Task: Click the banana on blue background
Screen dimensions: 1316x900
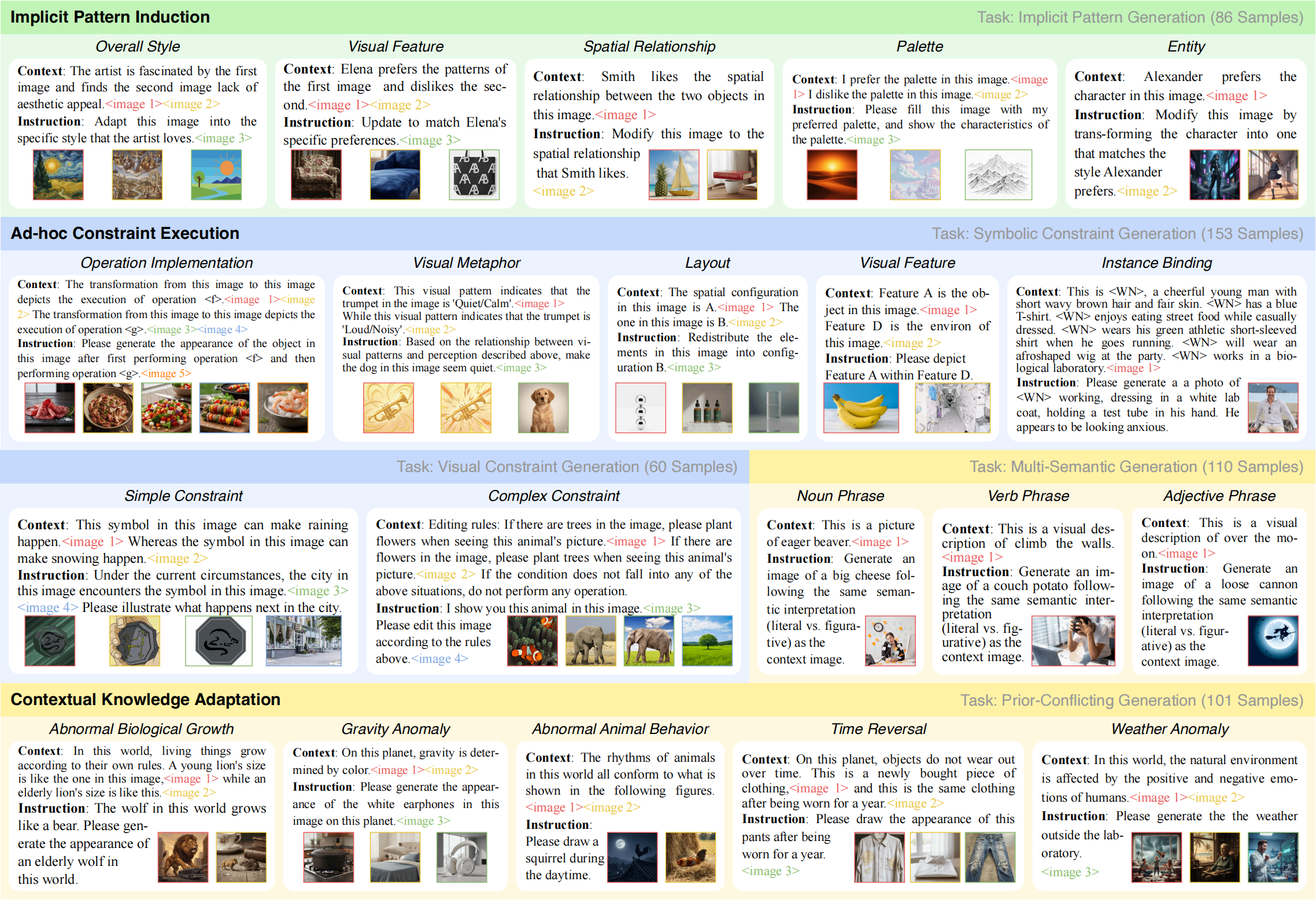Action: (x=861, y=408)
